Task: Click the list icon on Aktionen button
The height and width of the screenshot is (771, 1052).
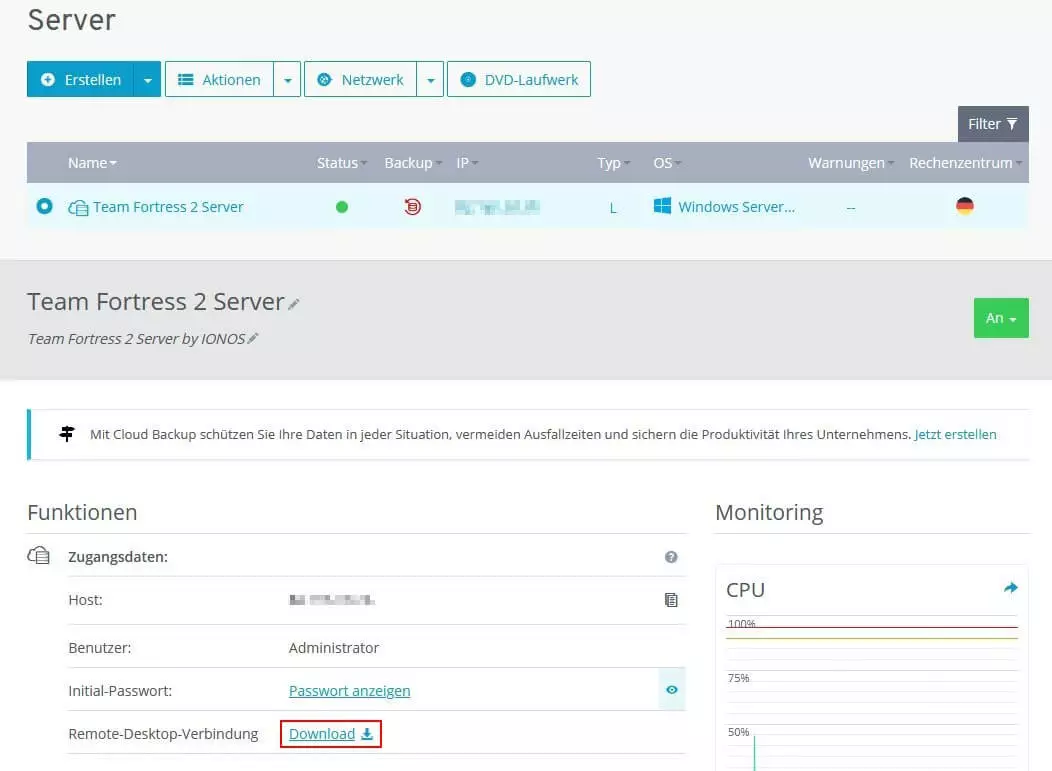Action: pyautogui.click(x=186, y=79)
